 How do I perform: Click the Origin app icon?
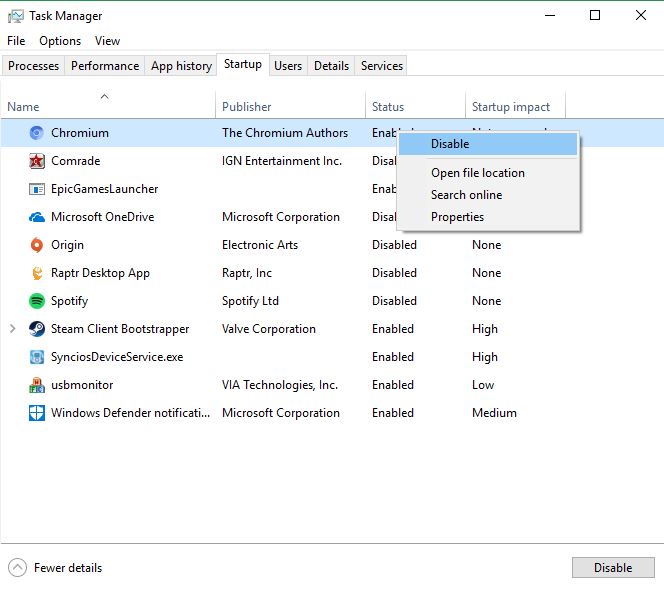[x=37, y=245]
